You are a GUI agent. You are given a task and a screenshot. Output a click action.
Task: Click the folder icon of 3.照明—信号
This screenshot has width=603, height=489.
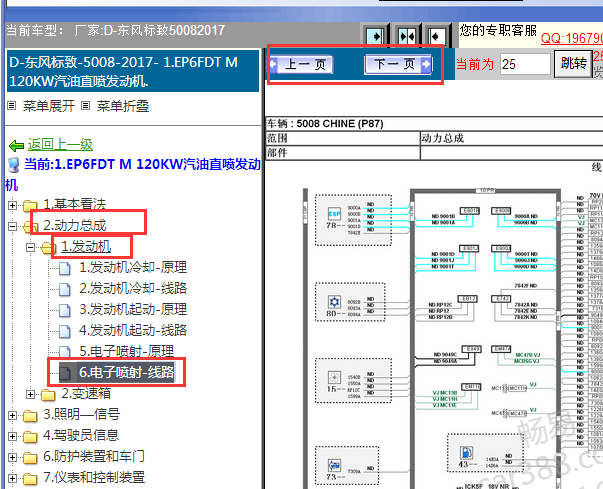click(x=30, y=416)
